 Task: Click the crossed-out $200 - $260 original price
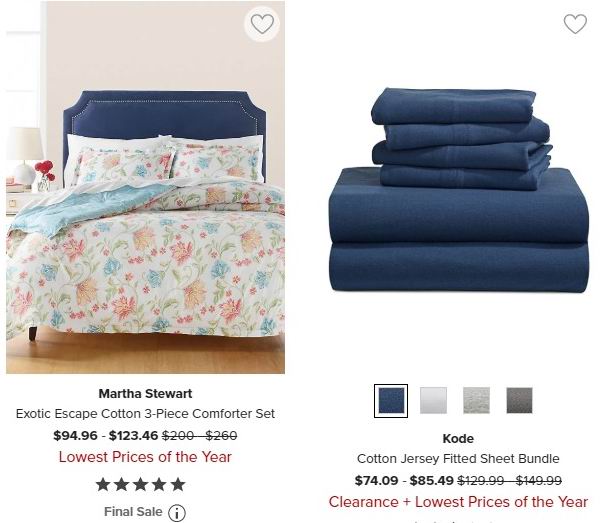point(199,435)
